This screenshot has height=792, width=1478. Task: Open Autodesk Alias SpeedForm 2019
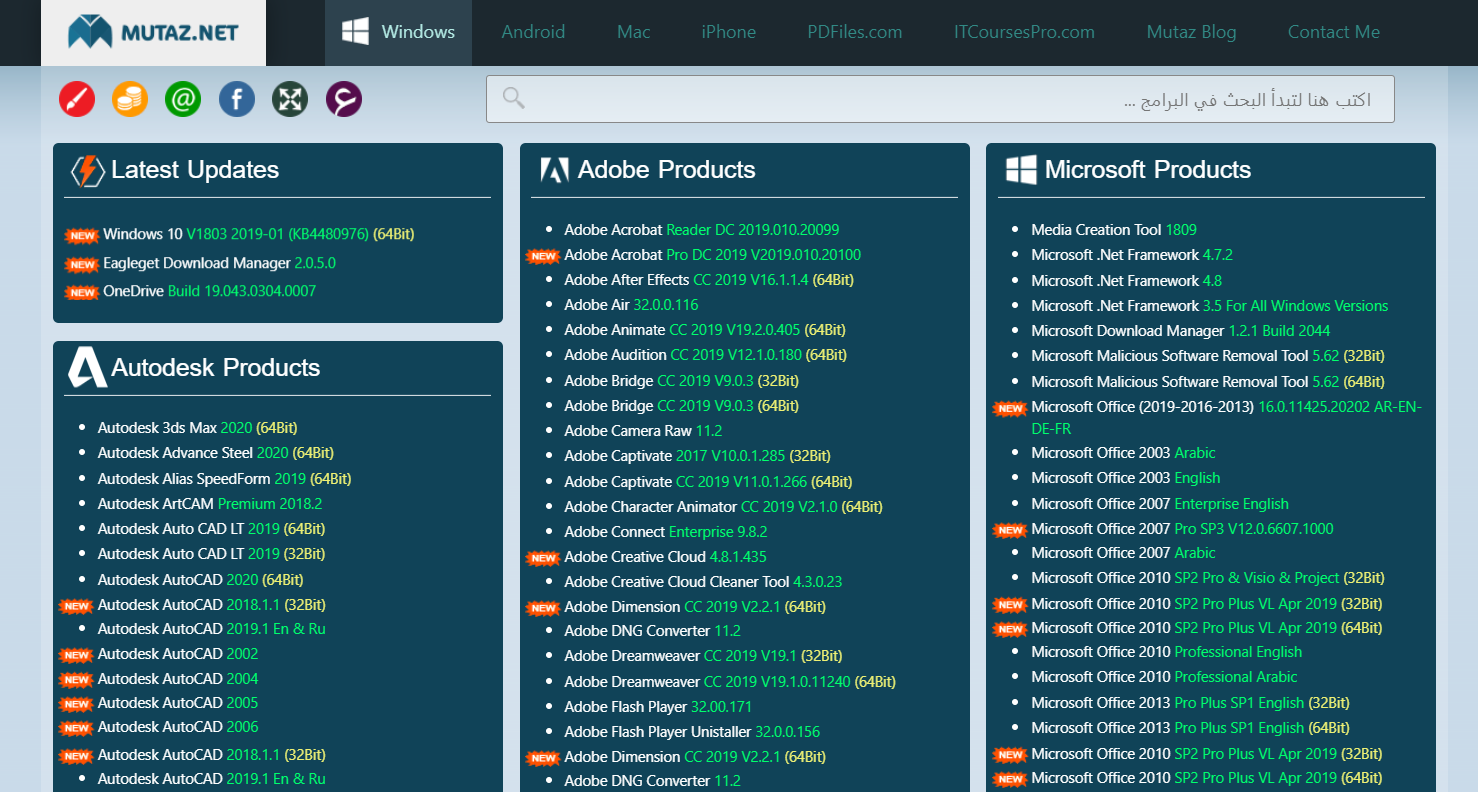click(224, 479)
